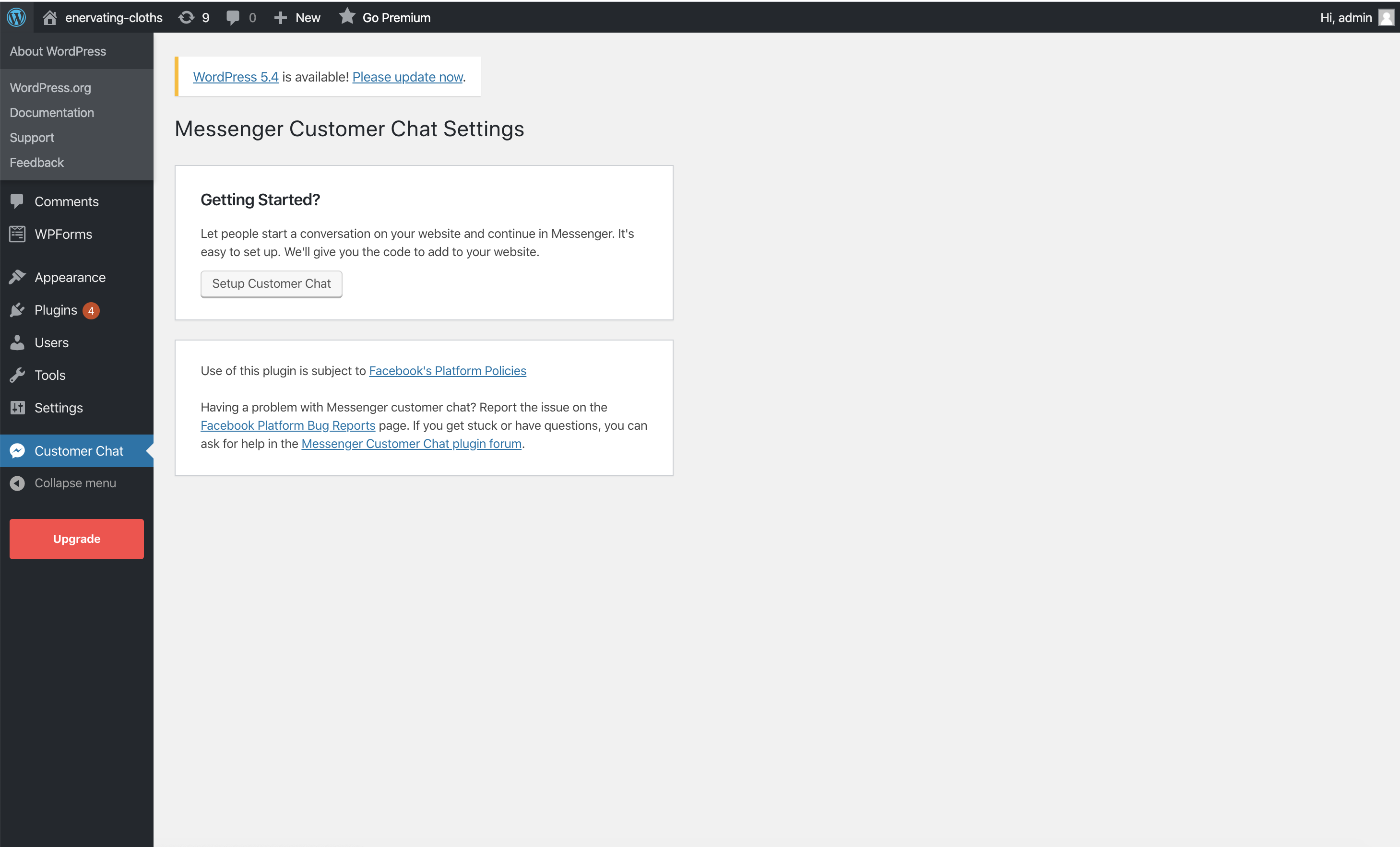Open the Tools menu item
This screenshot has width=1400, height=847.
(50, 375)
